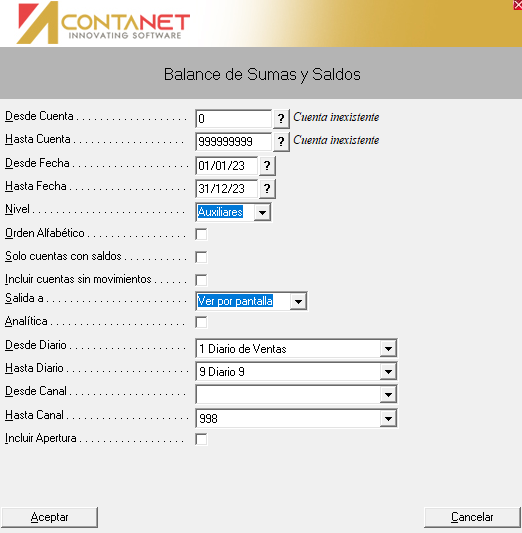
Task: Focus the Desde Cuenta input field
Action: [x=233, y=119]
